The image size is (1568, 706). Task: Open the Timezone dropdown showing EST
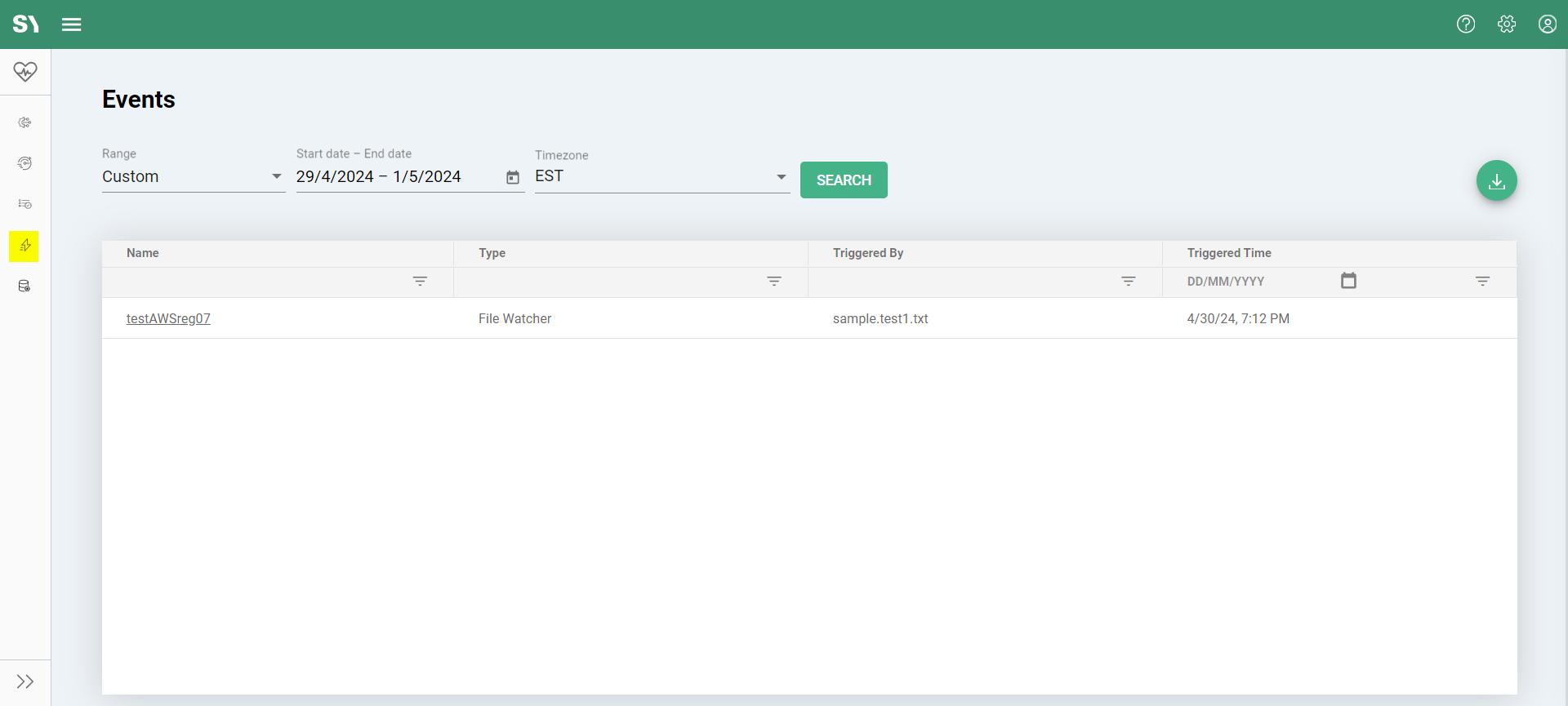coord(661,177)
